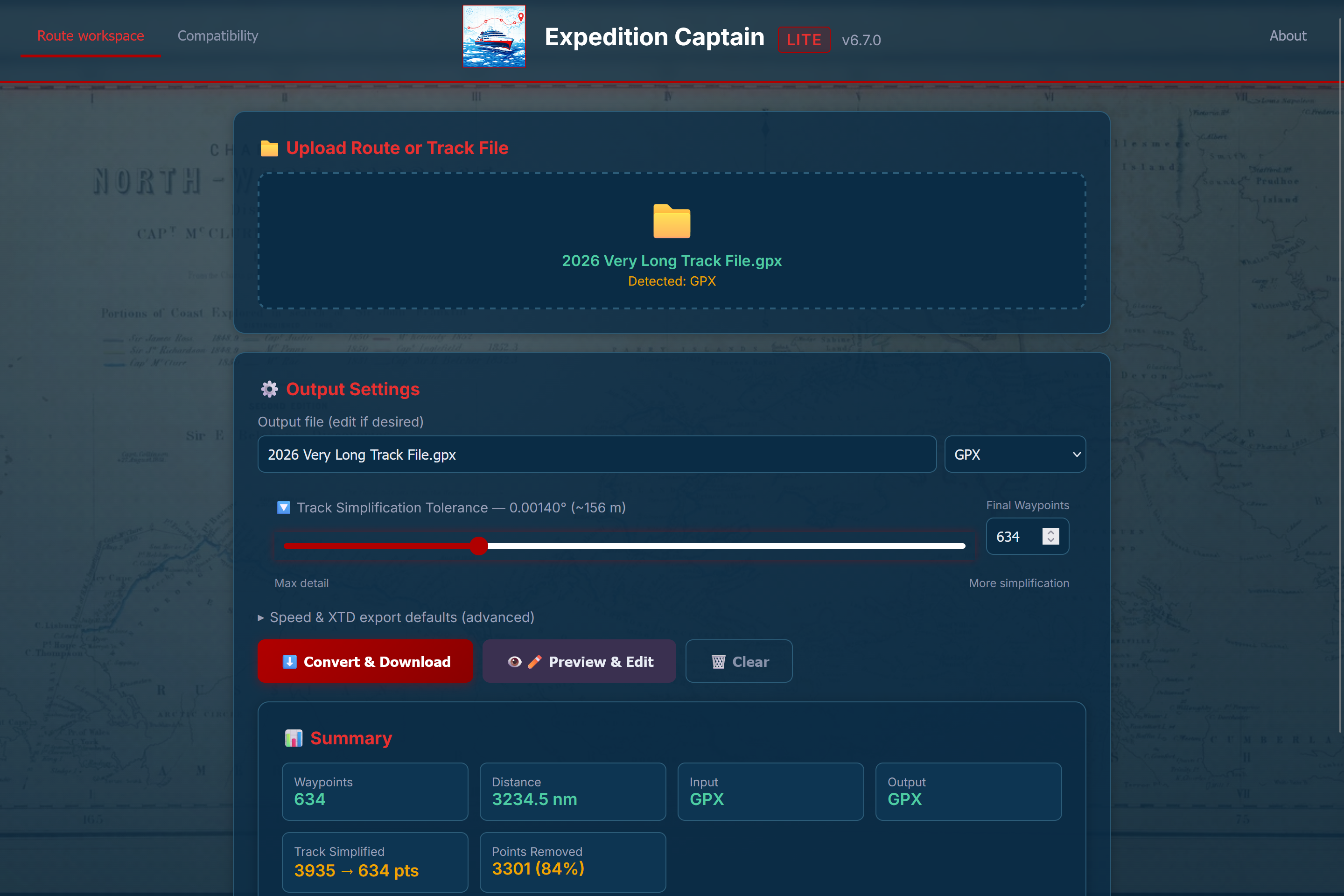Expand Speed & XTD export defaults section
The width and height of the screenshot is (1344, 896).
(396, 617)
